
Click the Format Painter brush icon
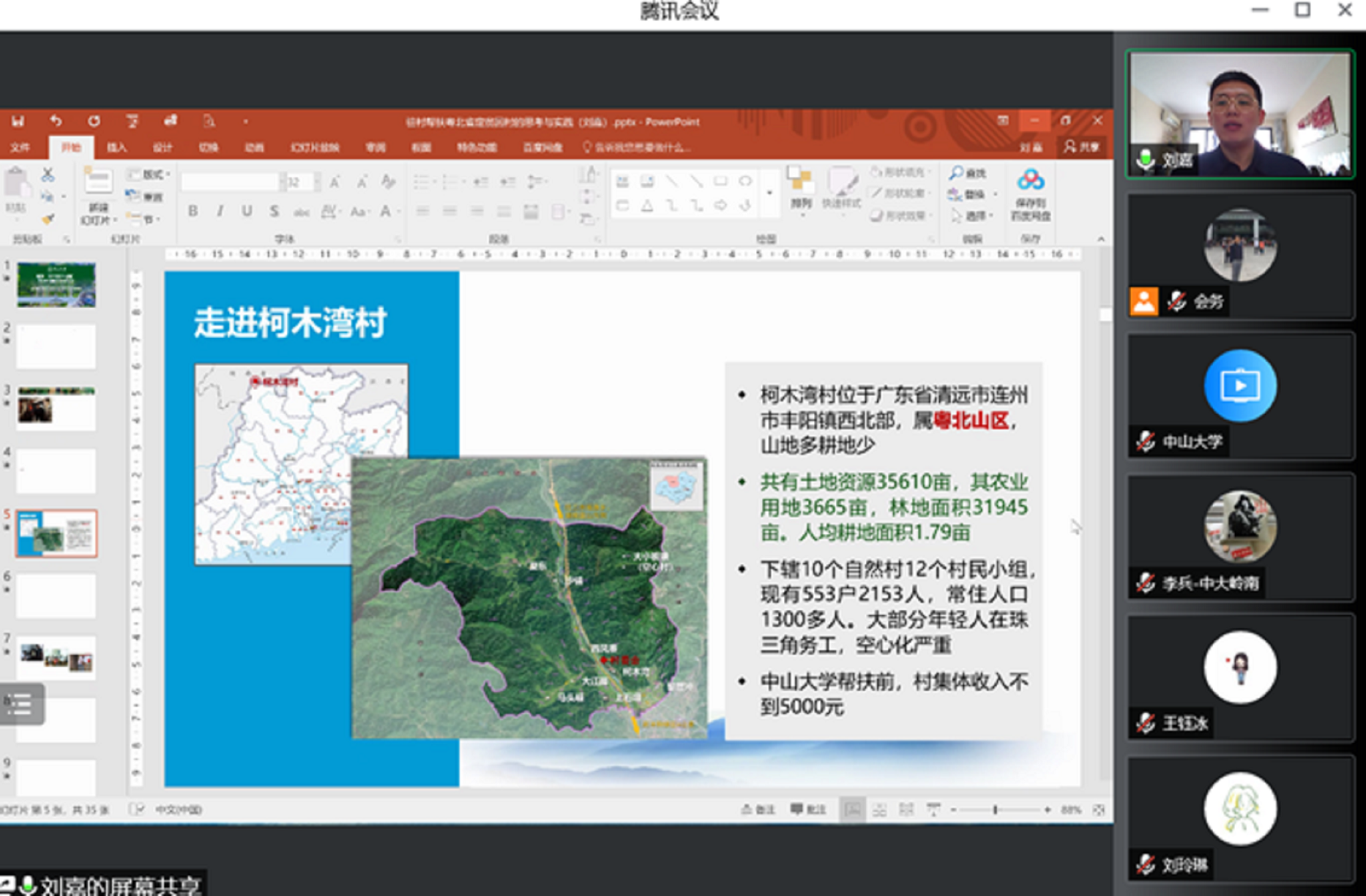point(47,219)
